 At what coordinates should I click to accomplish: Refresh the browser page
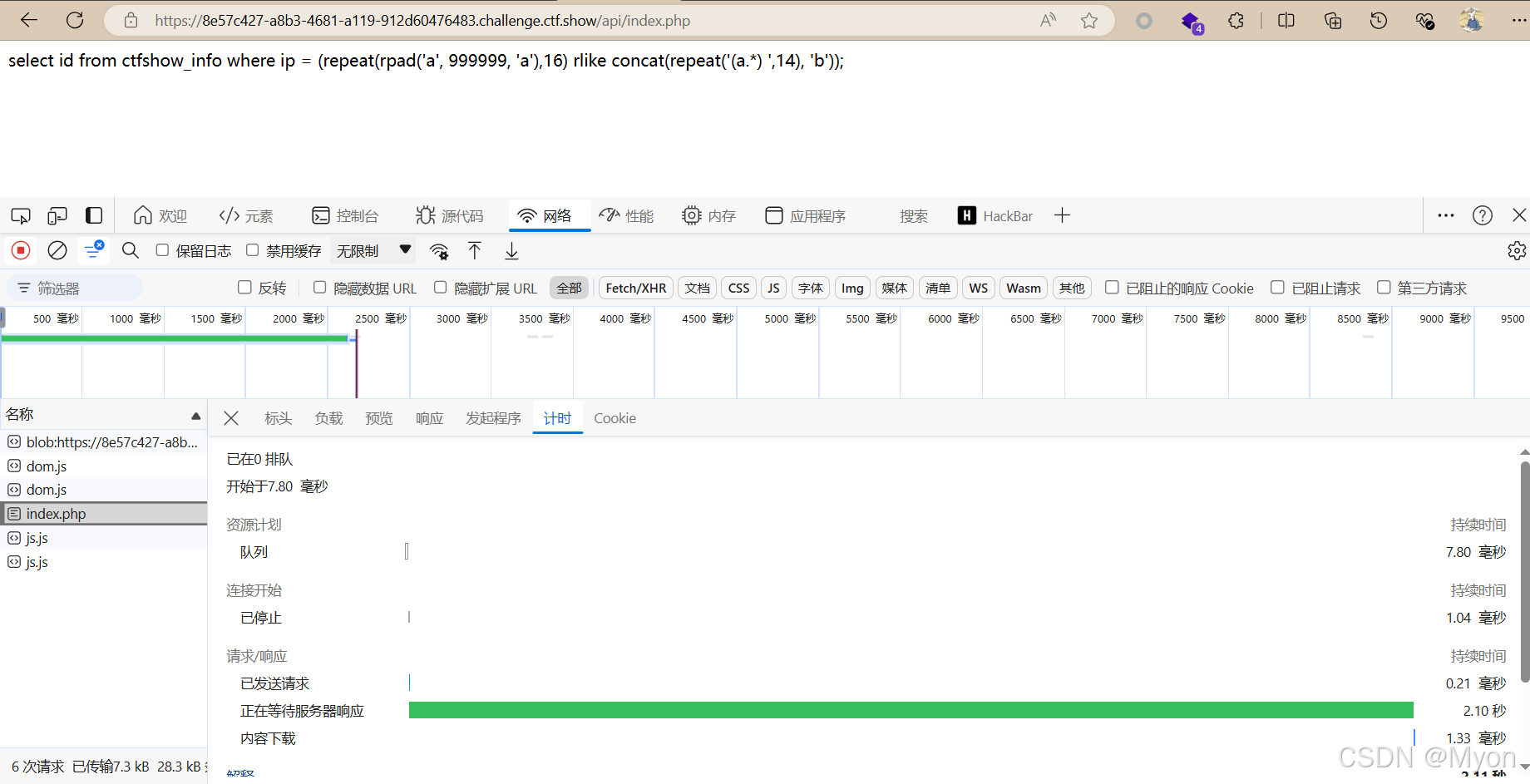(x=75, y=20)
